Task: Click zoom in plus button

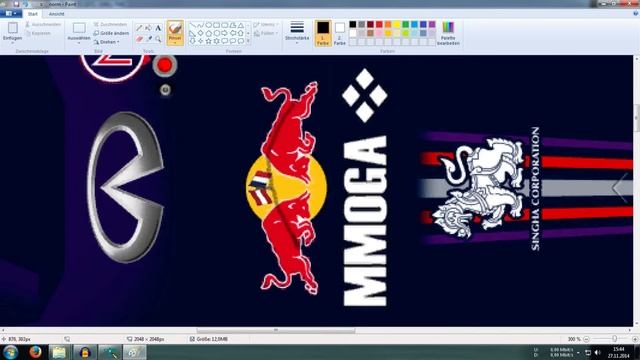Action: point(635,339)
